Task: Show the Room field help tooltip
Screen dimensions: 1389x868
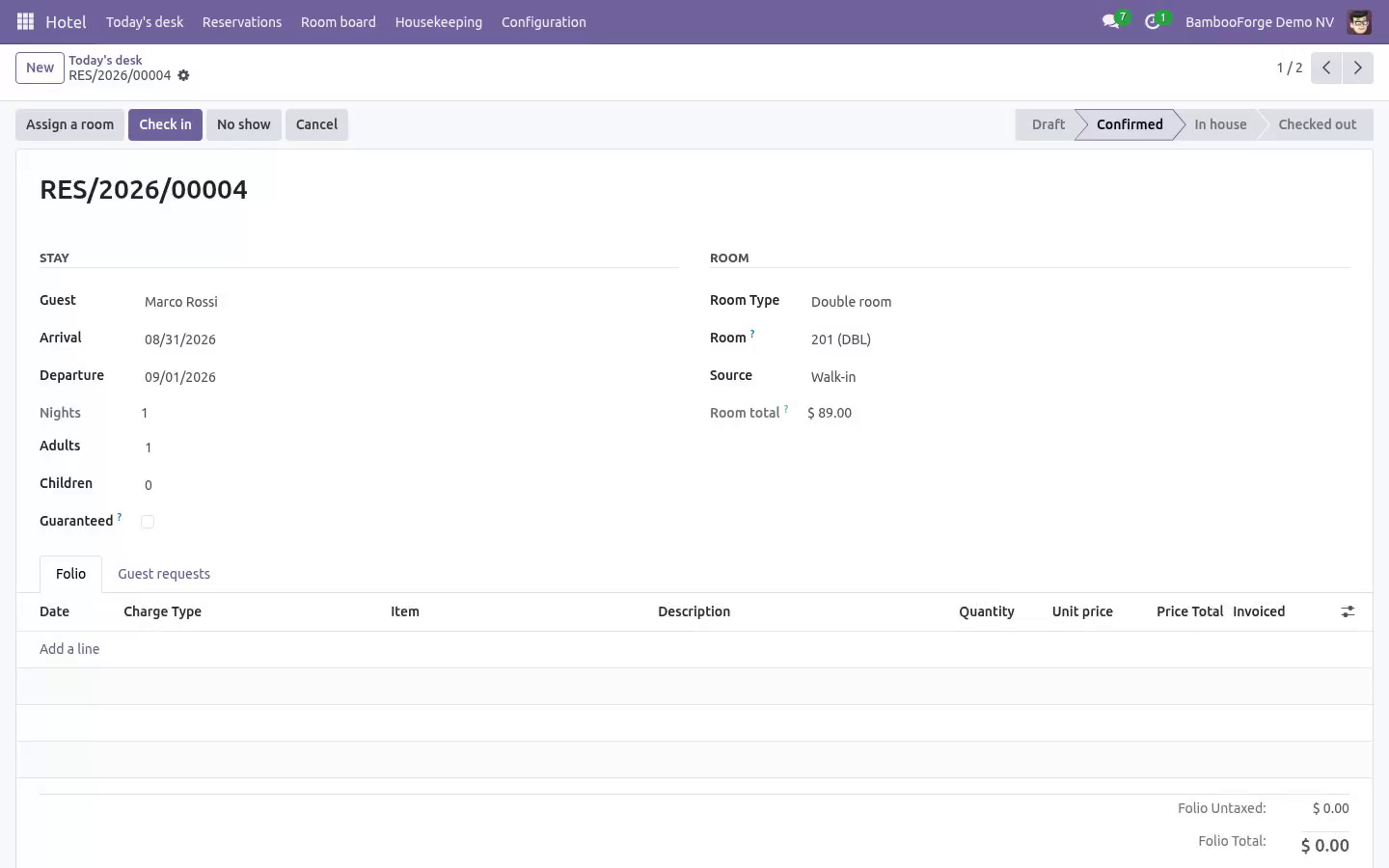Action: pos(752,334)
